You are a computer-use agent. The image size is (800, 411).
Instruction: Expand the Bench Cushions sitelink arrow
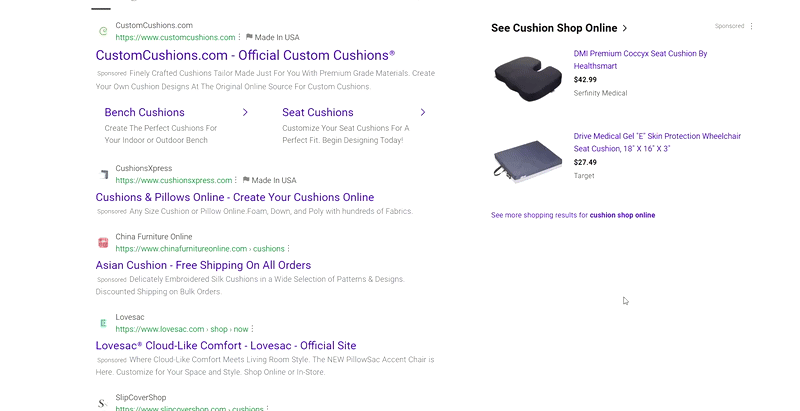tap(245, 113)
